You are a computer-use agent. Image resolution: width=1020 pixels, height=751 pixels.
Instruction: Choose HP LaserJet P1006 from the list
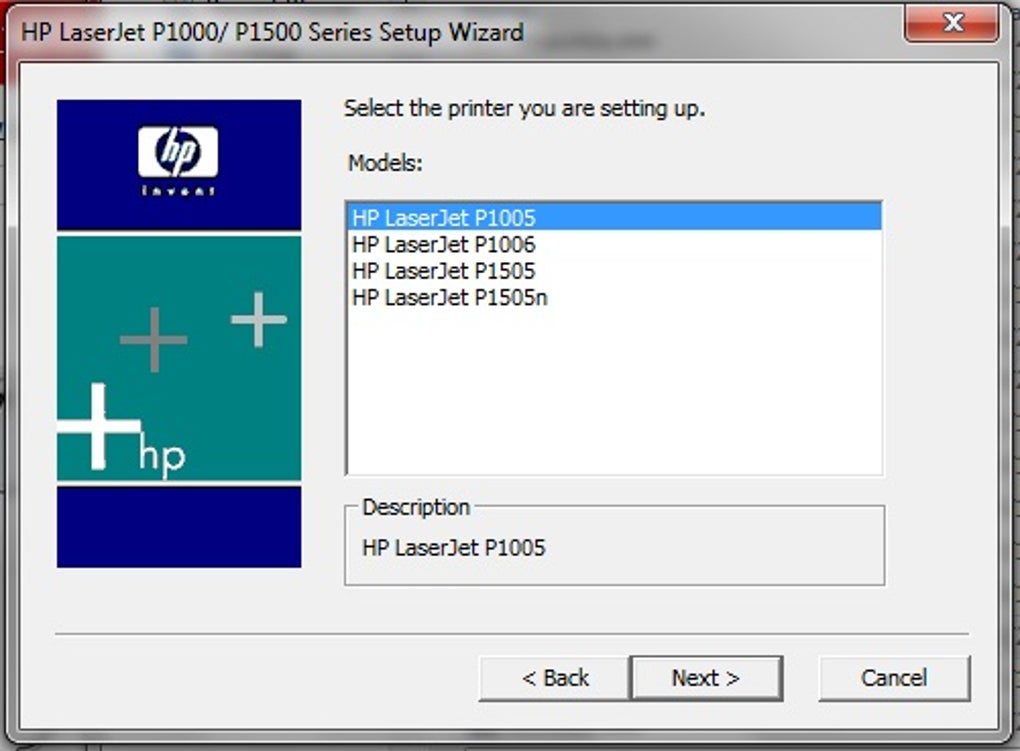(444, 244)
